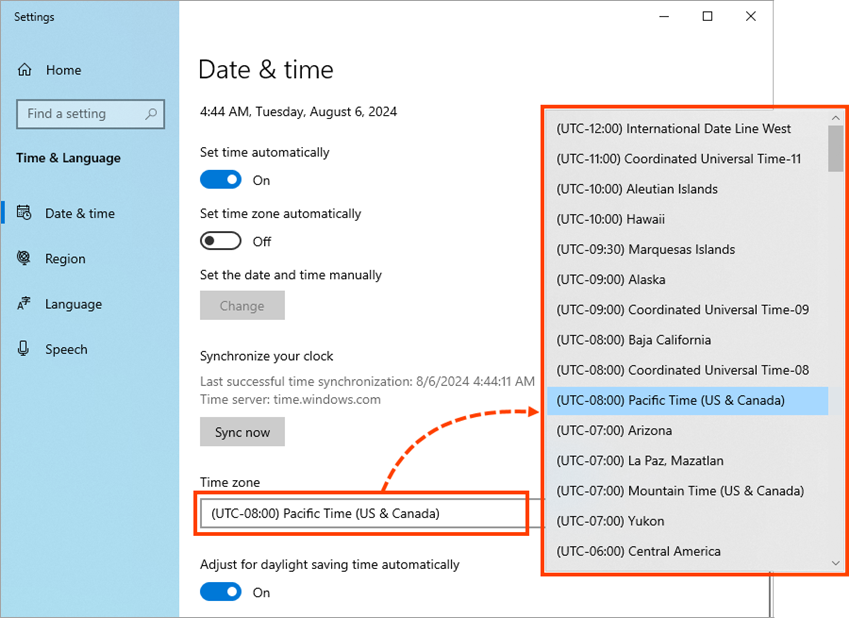Click the Speech microphone icon
The width and height of the screenshot is (849, 618).
click(x=23, y=349)
